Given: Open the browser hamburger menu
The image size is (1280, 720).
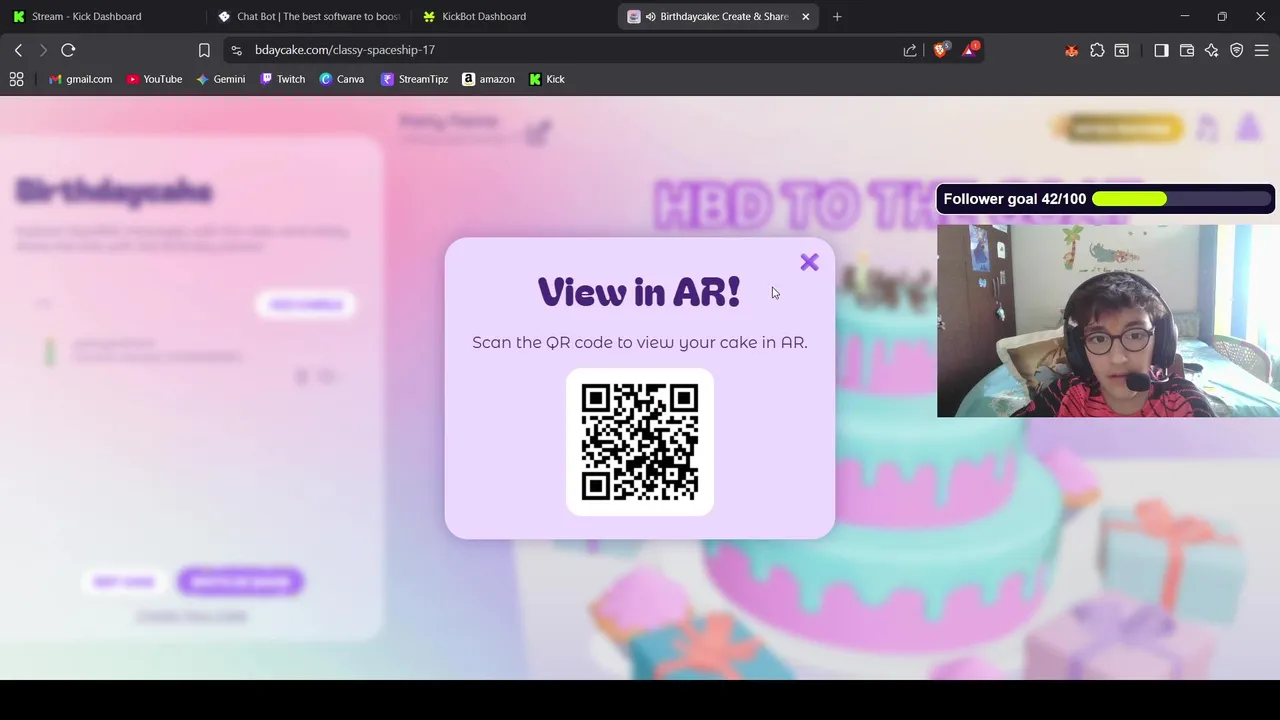Looking at the screenshot, I should coord(1262,50).
